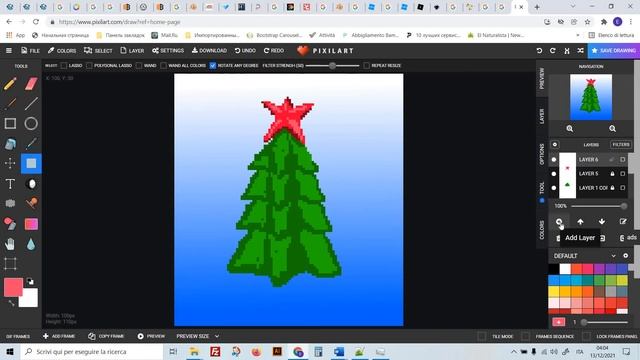640x360 pixels.
Task: Click the Copy Frame button
Action: (106, 336)
